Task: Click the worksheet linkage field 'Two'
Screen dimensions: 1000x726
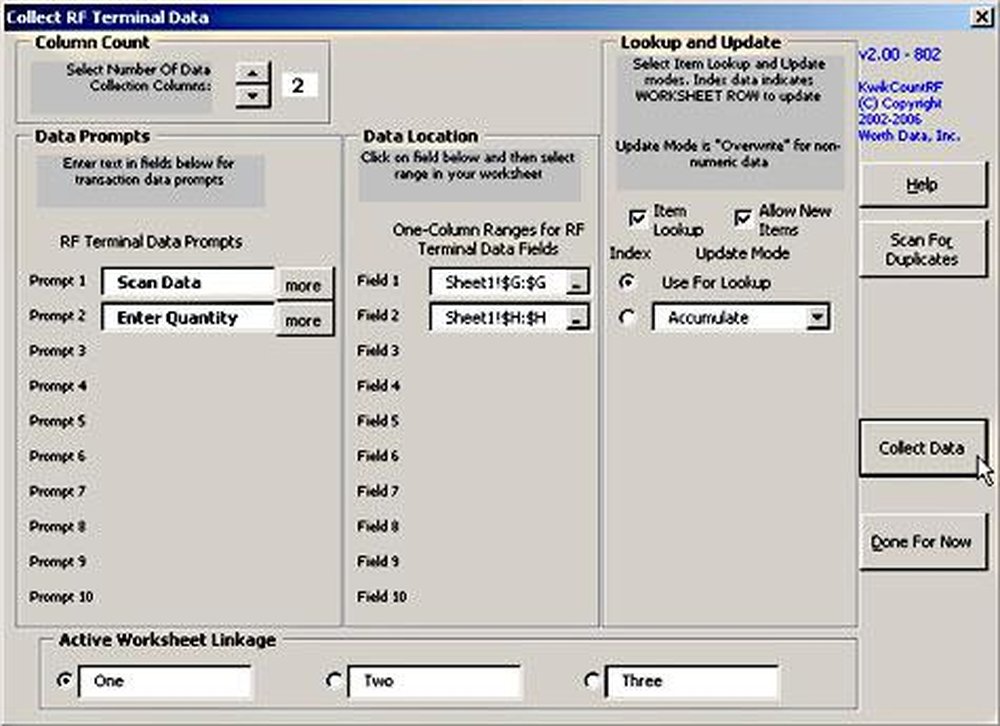Action: click(434, 681)
